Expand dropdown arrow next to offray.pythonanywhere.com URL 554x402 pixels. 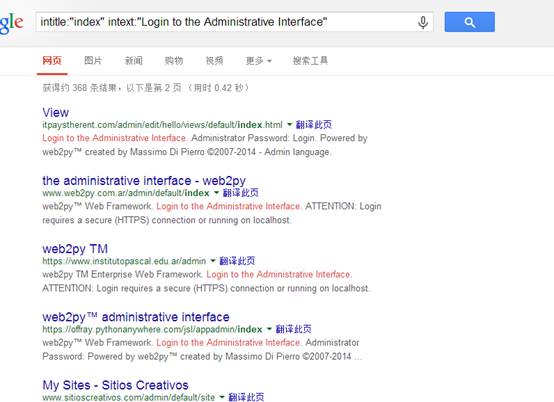(x=269, y=329)
